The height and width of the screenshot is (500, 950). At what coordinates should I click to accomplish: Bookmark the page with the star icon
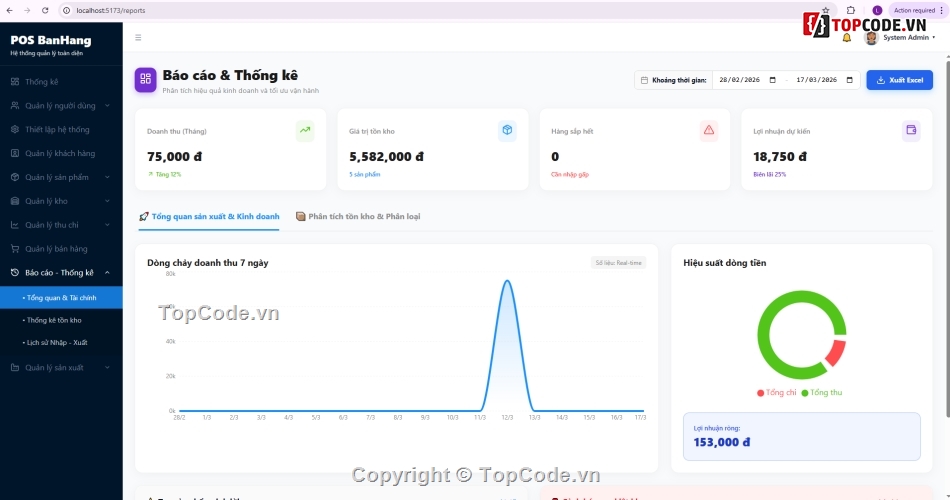pos(825,10)
